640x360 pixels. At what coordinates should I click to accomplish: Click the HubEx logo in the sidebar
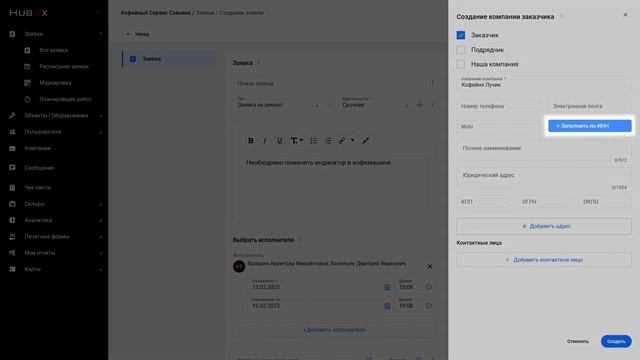pyautogui.click(x=29, y=13)
